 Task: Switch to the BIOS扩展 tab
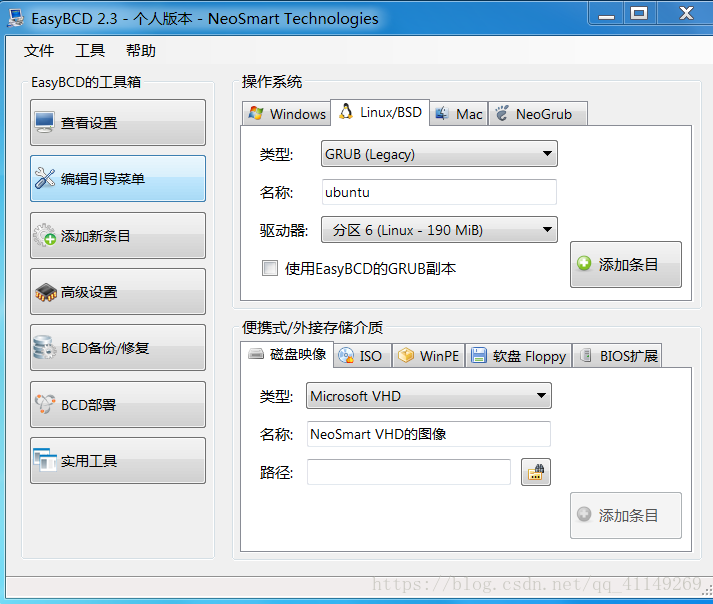tap(617, 356)
